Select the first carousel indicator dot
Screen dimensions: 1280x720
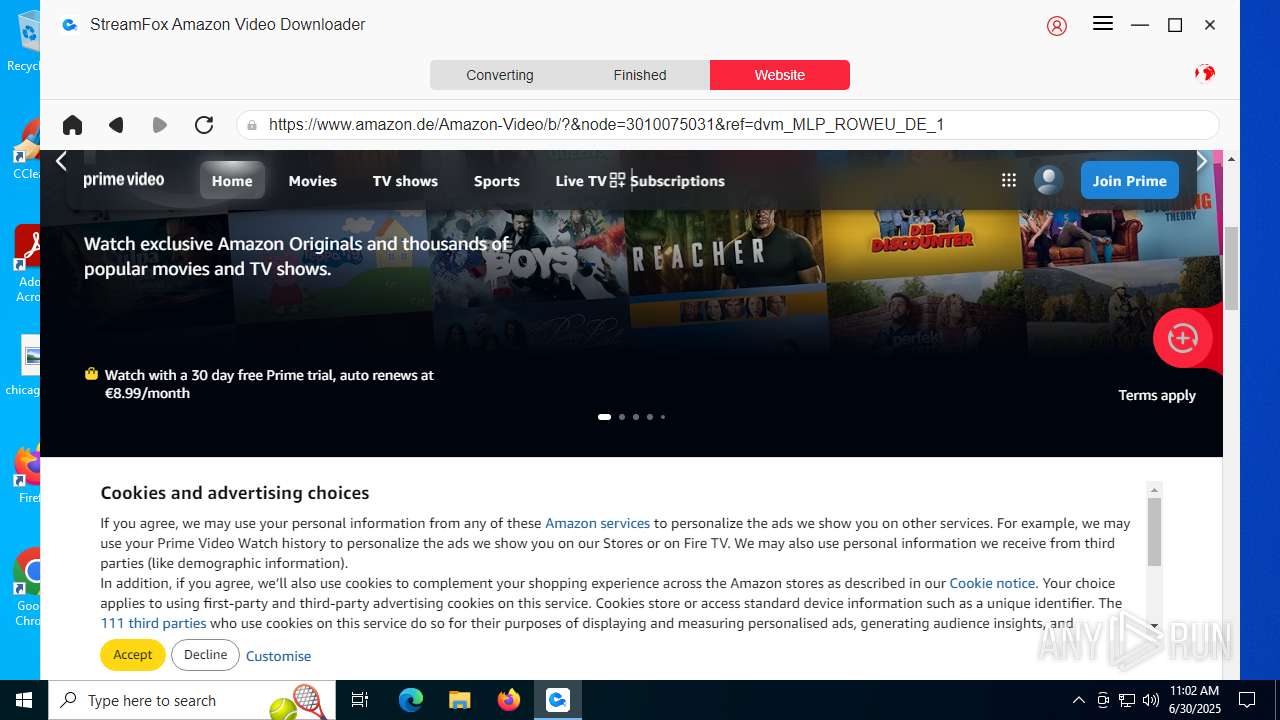click(x=604, y=417)
